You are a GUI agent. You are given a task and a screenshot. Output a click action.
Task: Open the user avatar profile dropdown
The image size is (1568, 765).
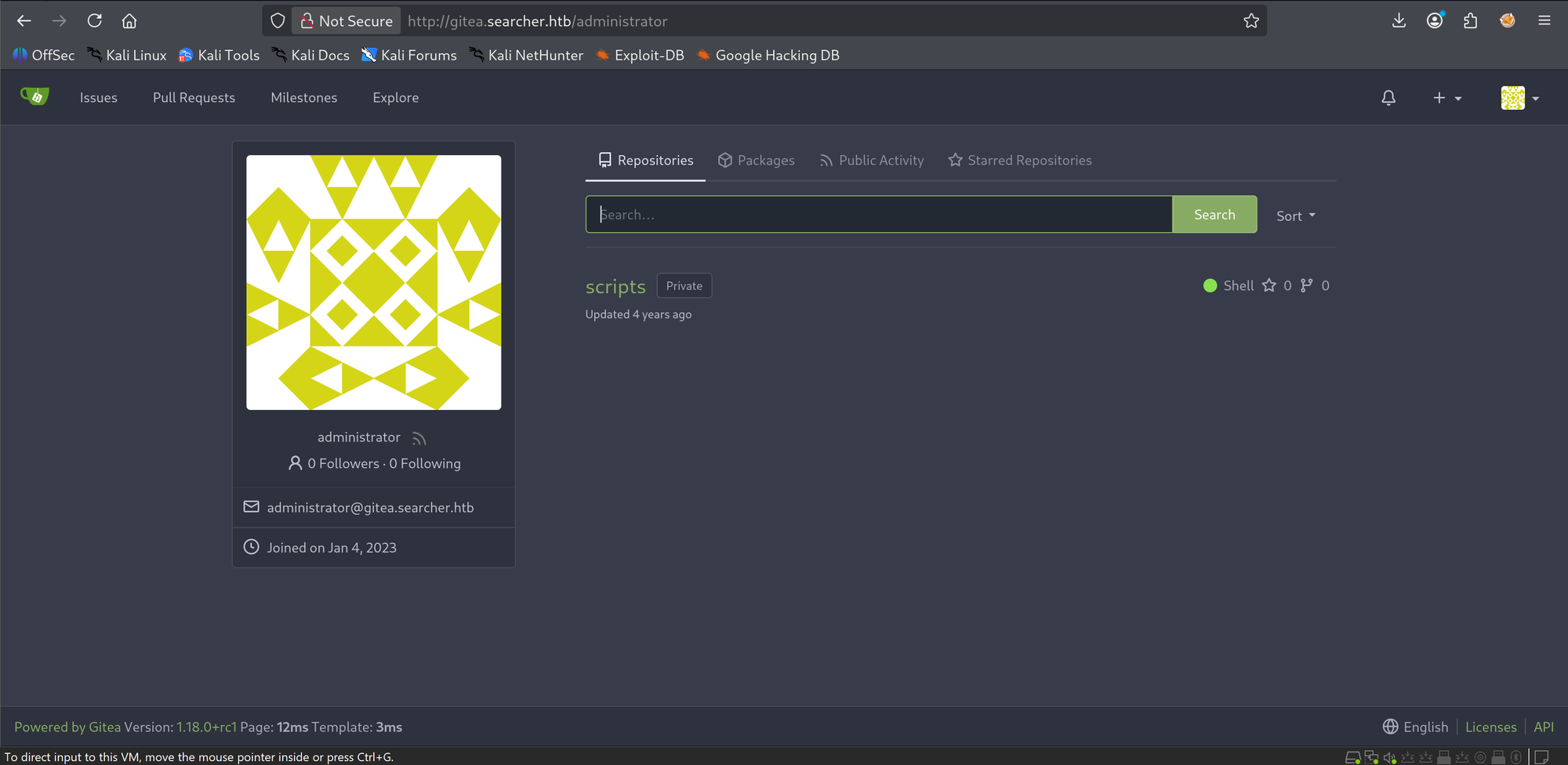[1520, 98]
